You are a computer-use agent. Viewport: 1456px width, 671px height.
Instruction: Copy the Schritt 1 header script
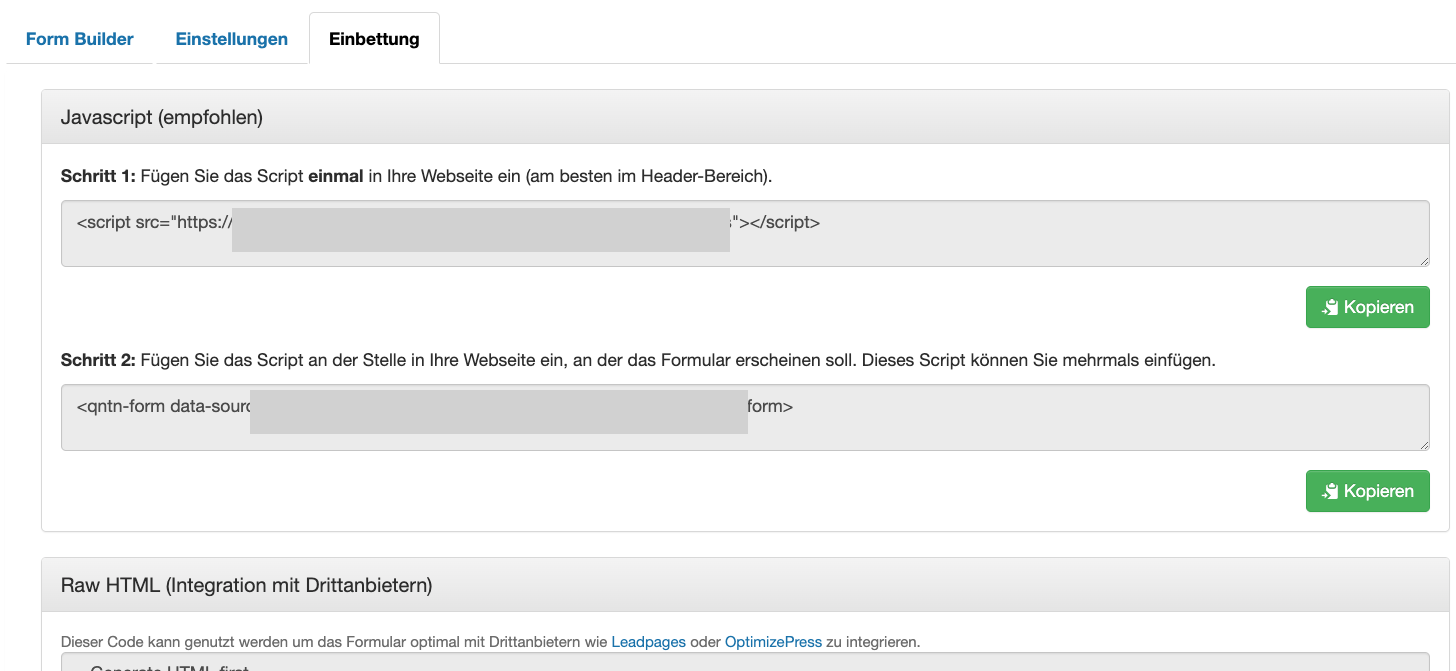click(x=1367, y=307)
